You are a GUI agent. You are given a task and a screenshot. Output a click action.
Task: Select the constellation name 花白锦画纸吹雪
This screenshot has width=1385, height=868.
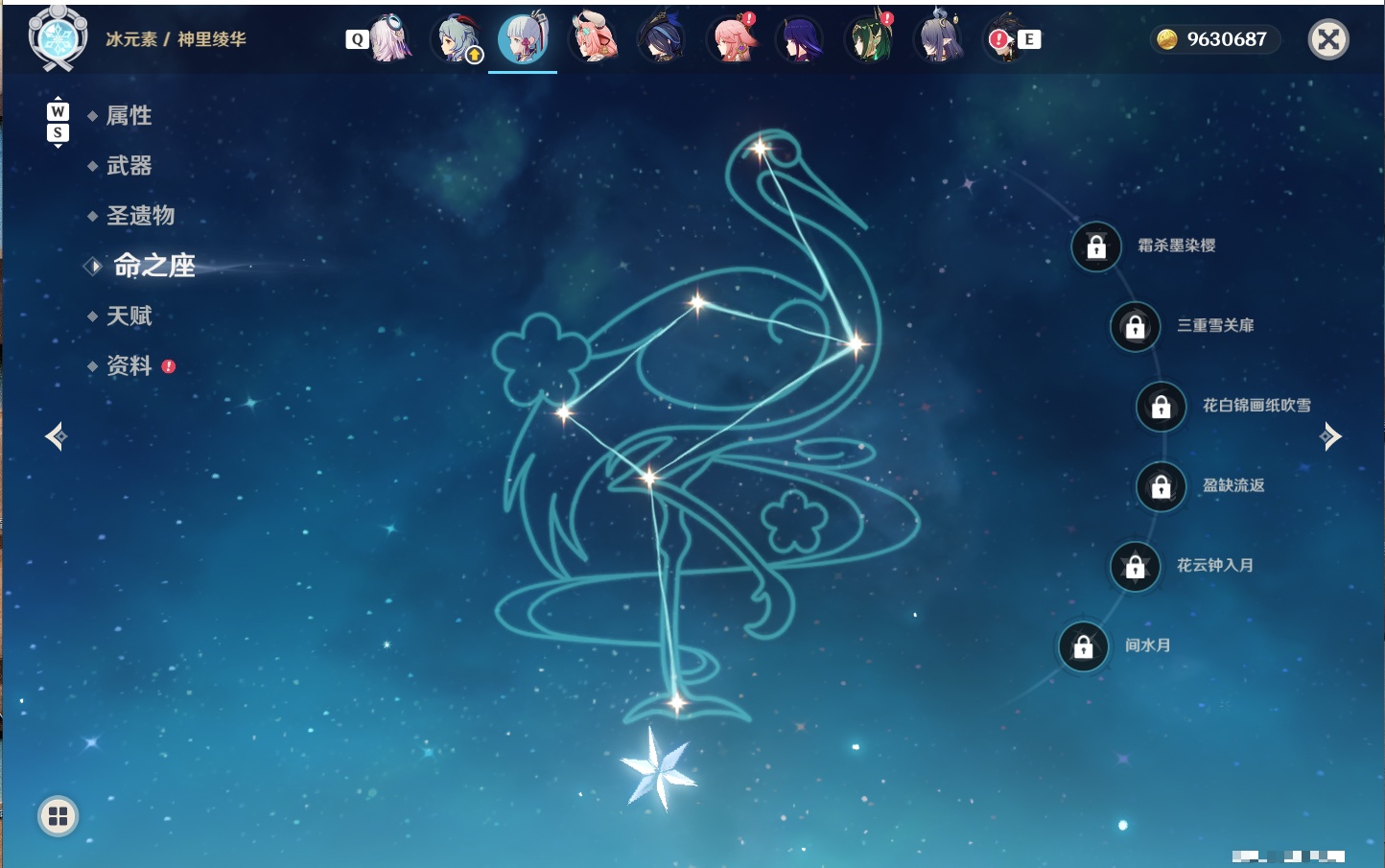1256,405
